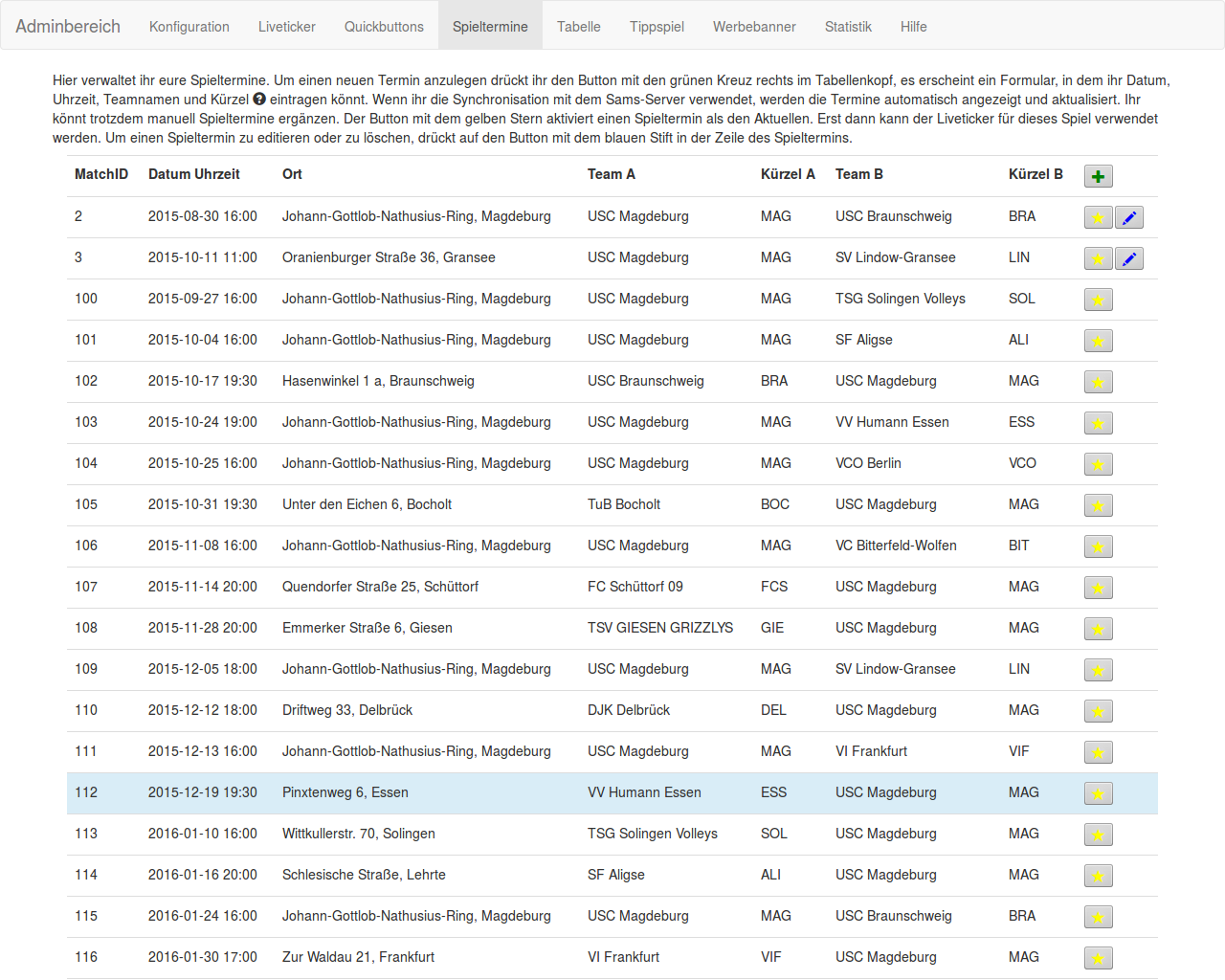This screenshot has width=1225, height=980.
Task: Open the Konfiguration tab
Action: (x=189, y=27)
